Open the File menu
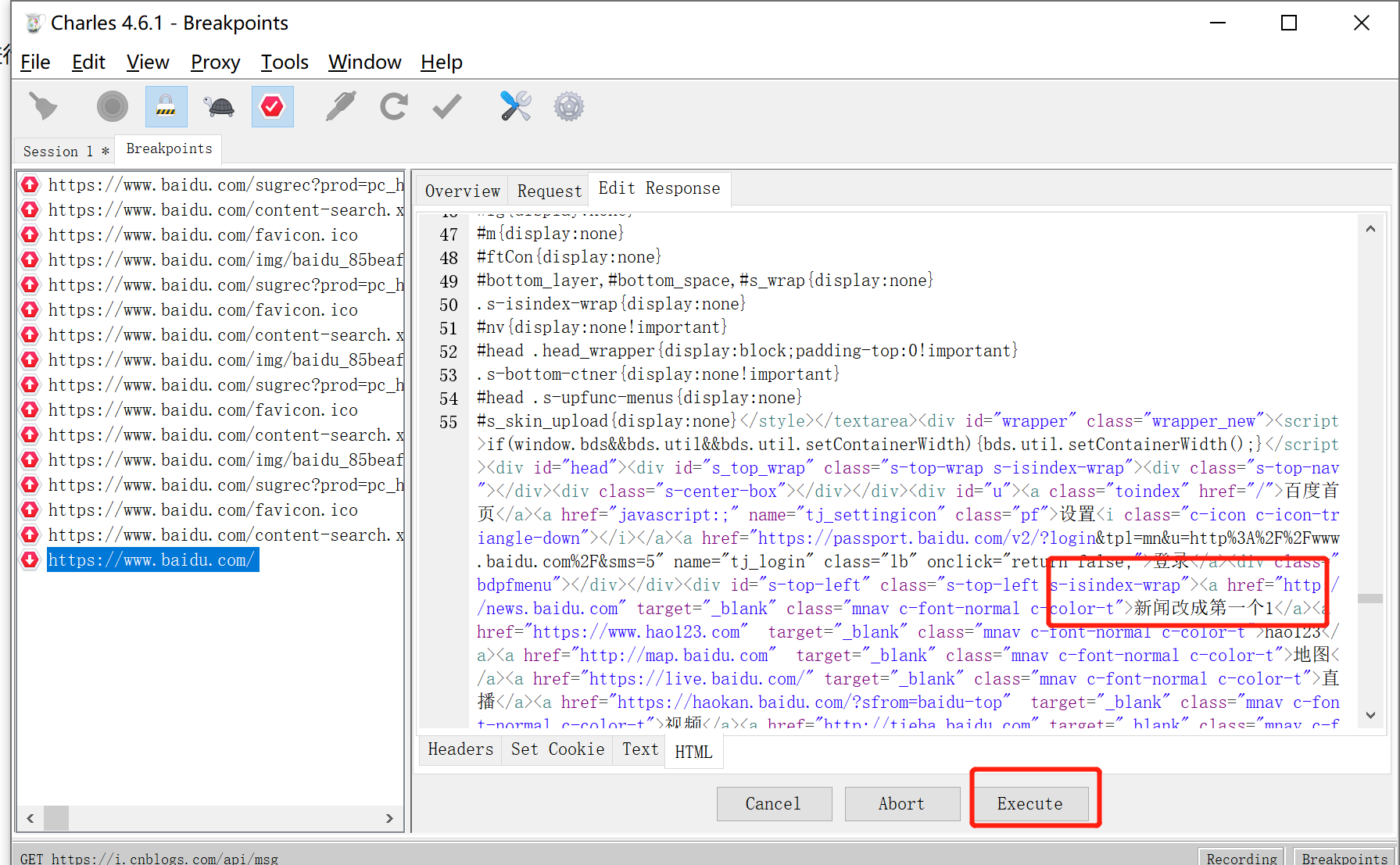 click(35, 62)
